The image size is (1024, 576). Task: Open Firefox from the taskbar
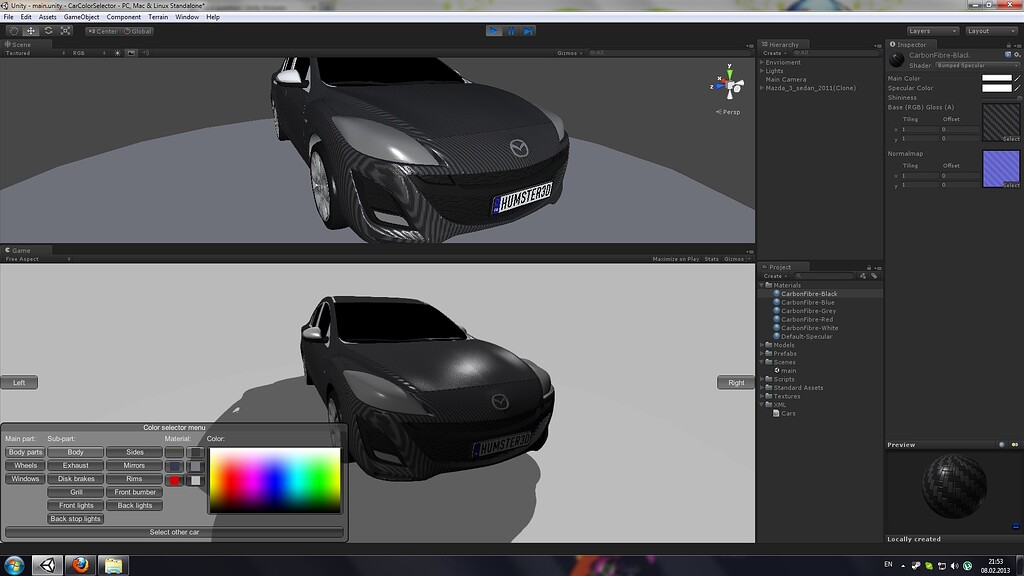pos(80,565)
